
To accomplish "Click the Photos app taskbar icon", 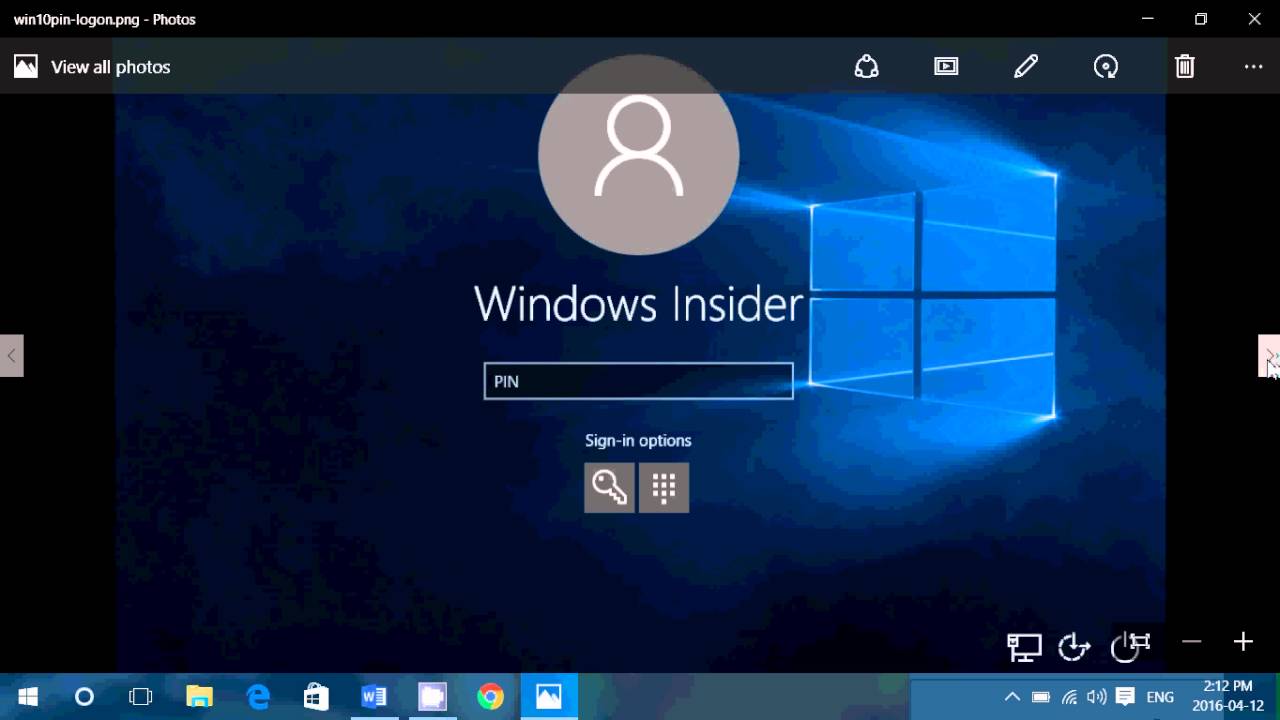I will 548,697.
